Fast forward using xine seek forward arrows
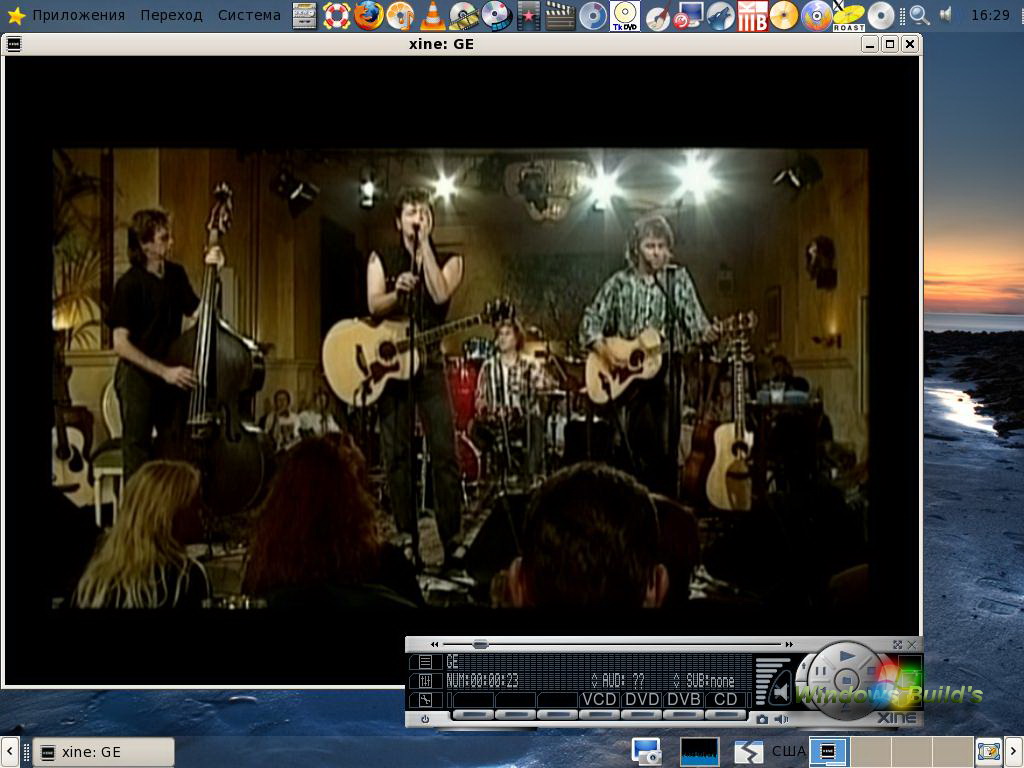 (789, 645)
